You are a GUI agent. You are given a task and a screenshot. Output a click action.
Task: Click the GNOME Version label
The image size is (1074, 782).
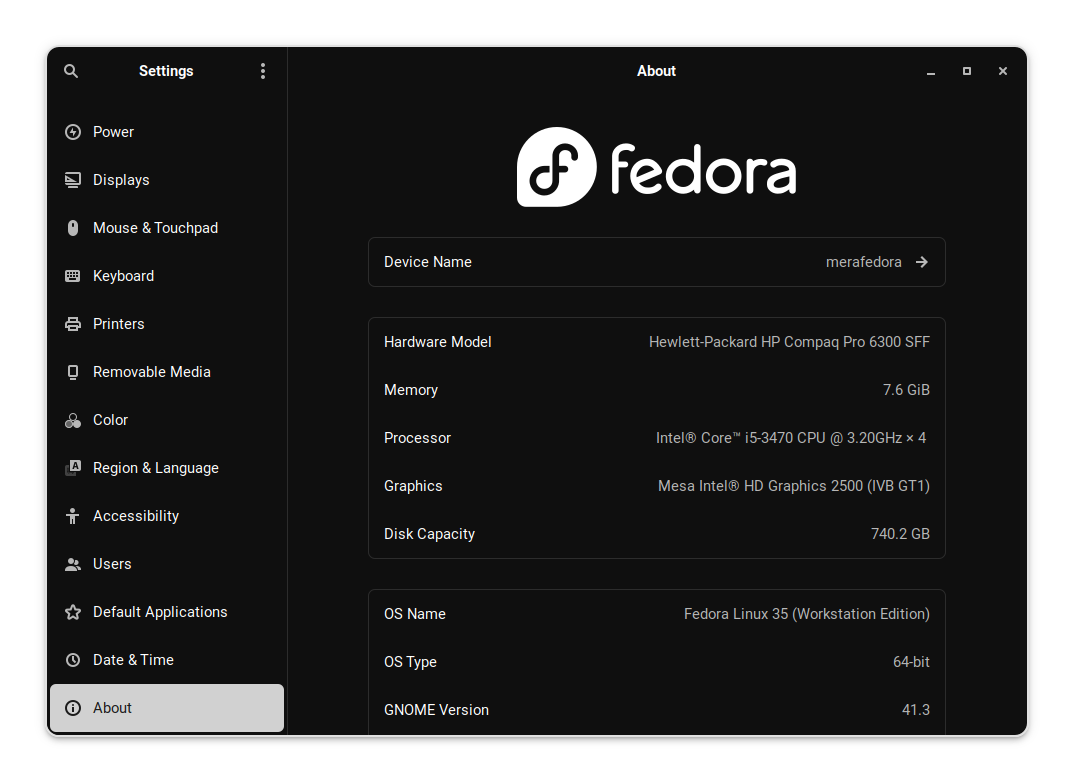click(x=436, y=710)
